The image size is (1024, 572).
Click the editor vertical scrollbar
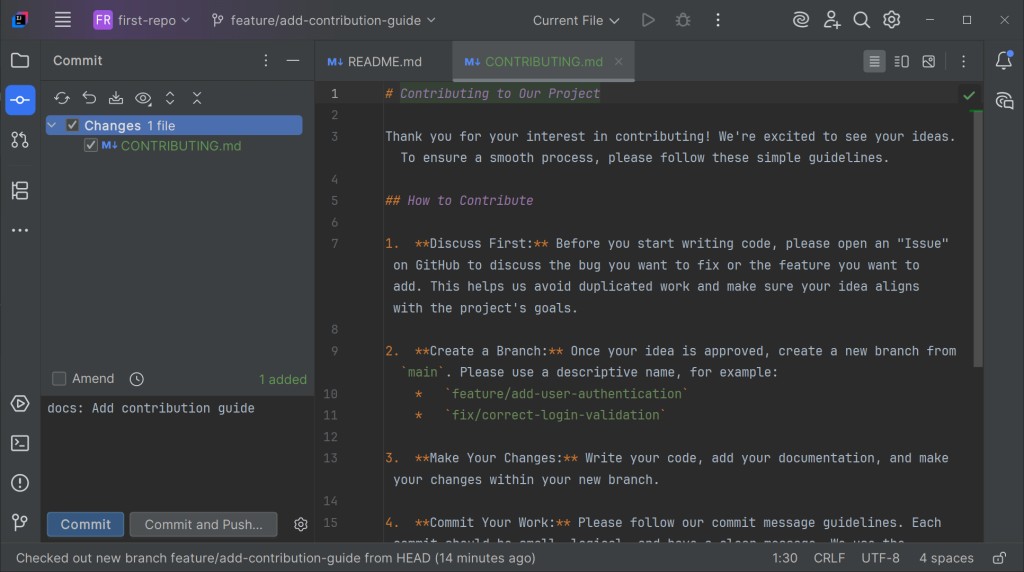point(978,239)
